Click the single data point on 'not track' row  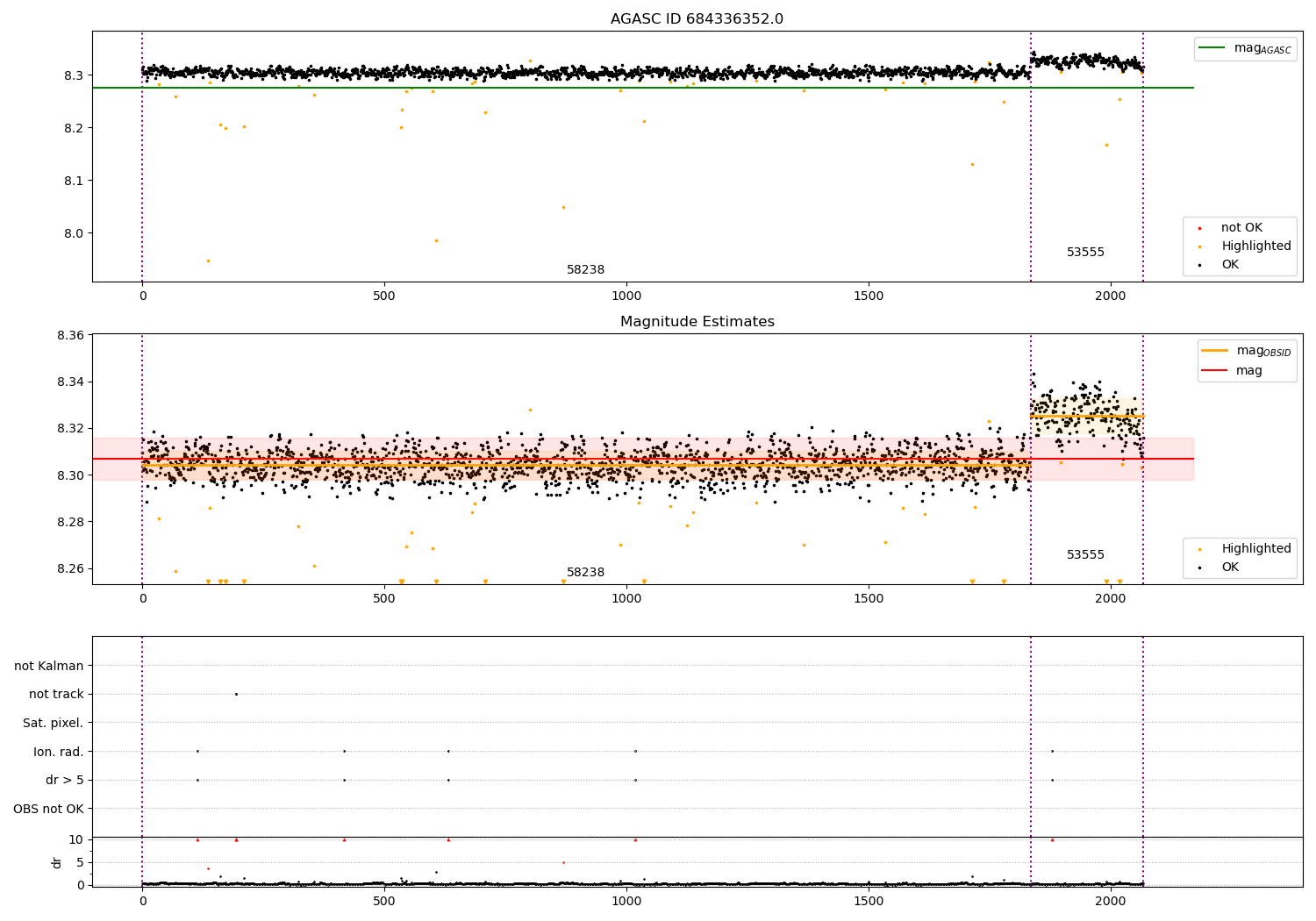tap(236, 694)
